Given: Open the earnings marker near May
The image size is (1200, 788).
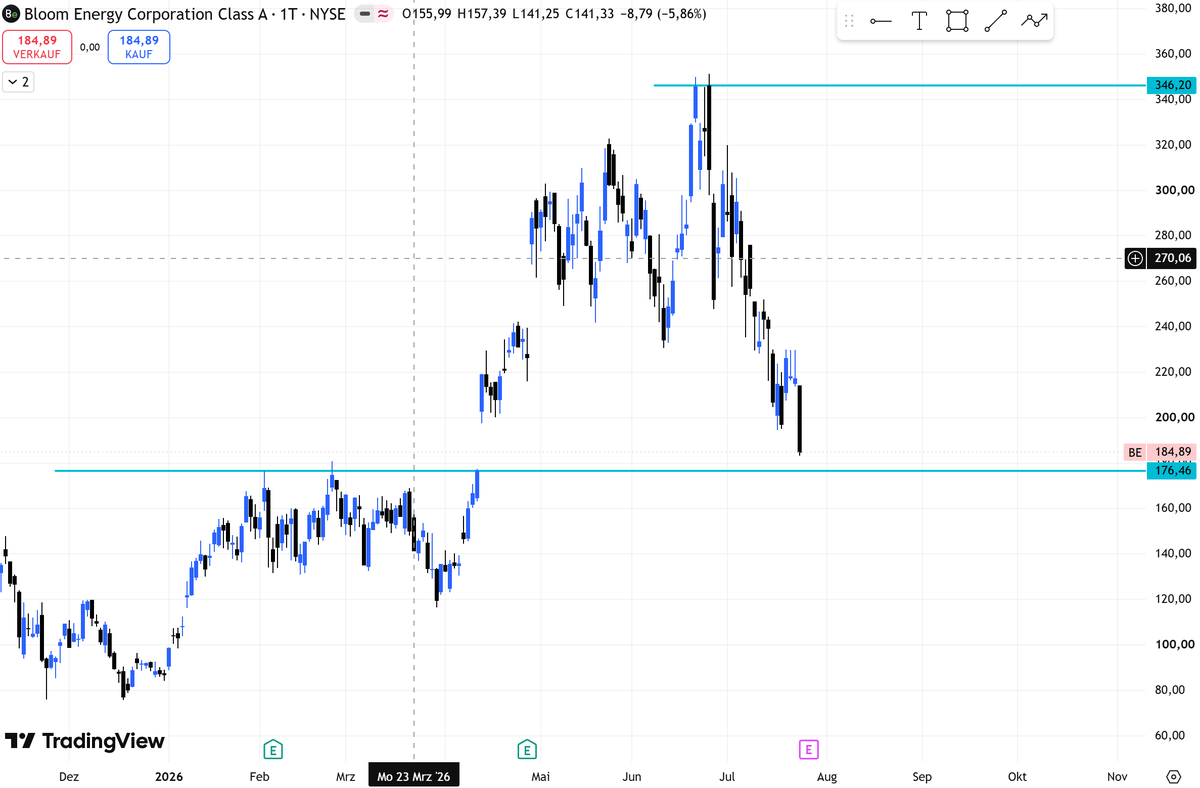Looking at the screenshot, I should [526, 748].
